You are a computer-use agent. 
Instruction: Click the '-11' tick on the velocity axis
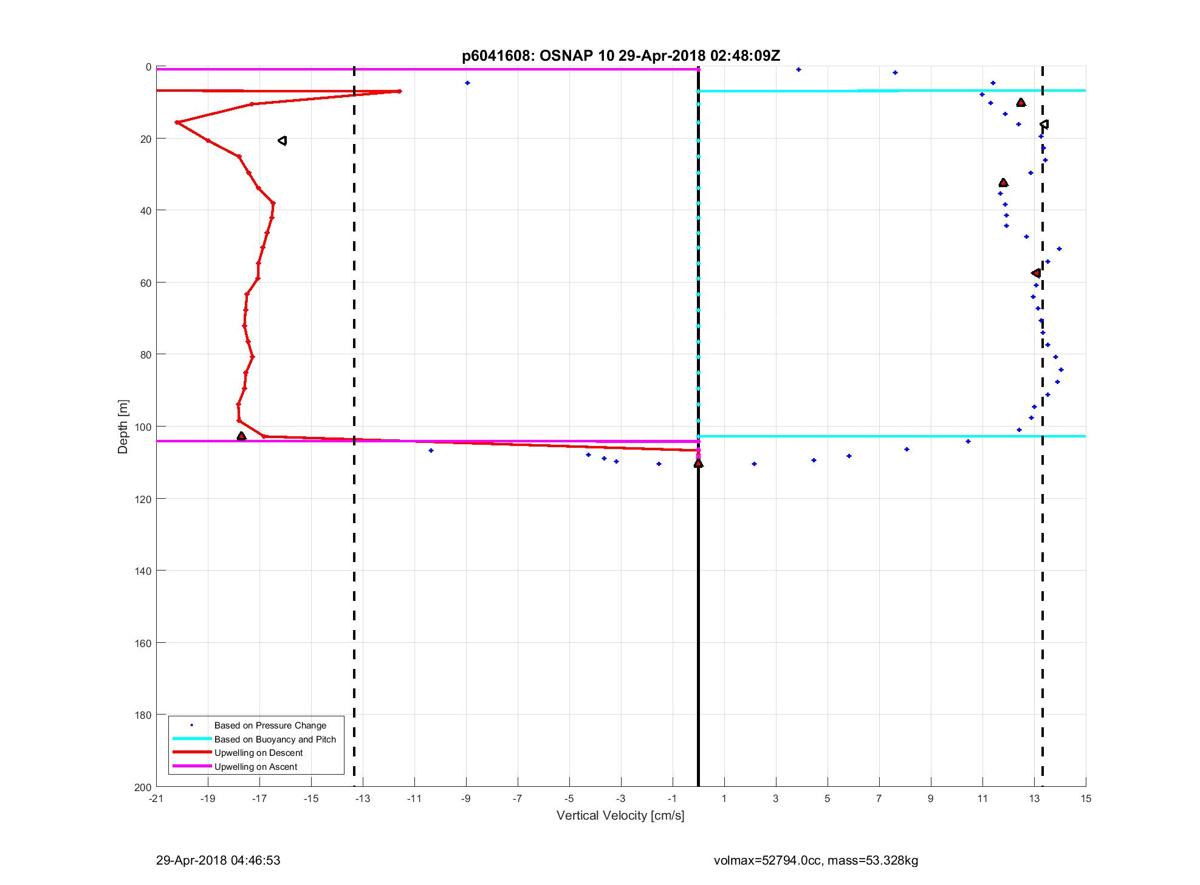[x=414, y=799]
